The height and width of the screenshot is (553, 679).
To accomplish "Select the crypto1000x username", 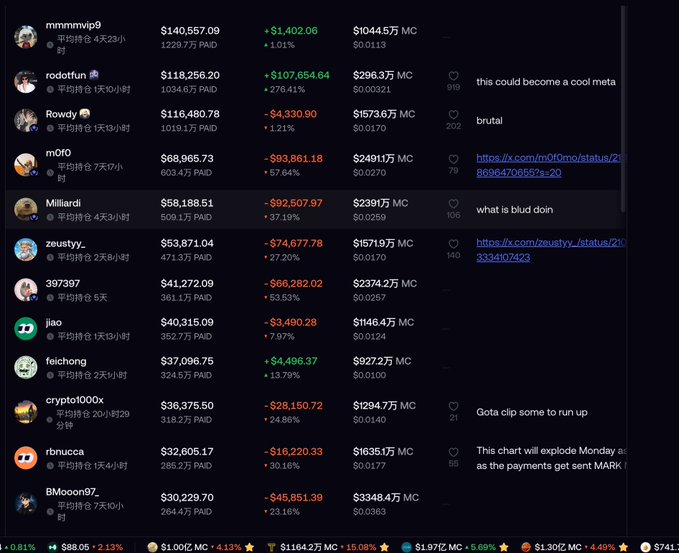I will pos(74,400).
